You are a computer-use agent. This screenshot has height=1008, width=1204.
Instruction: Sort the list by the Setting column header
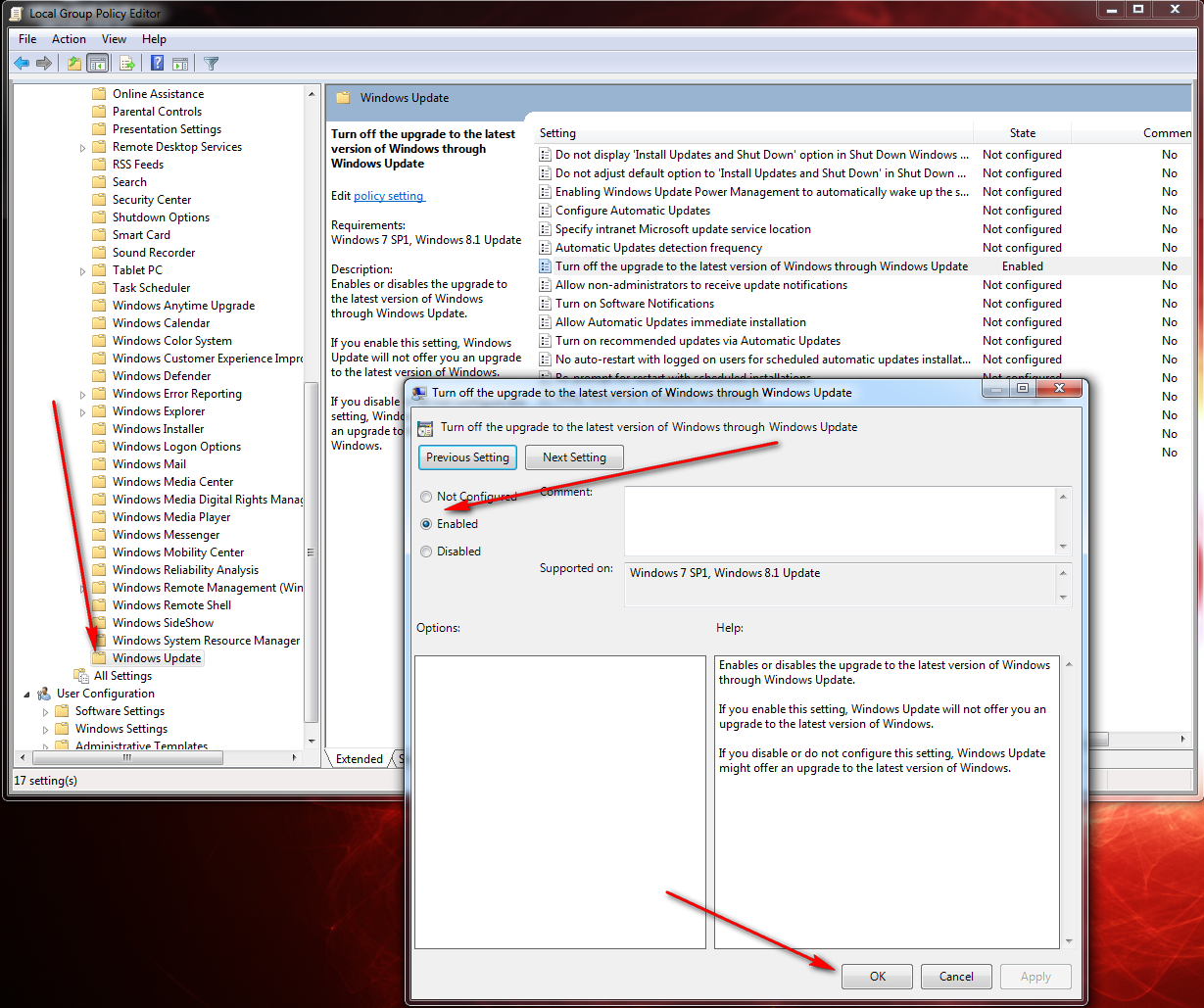tap(753, 133)
